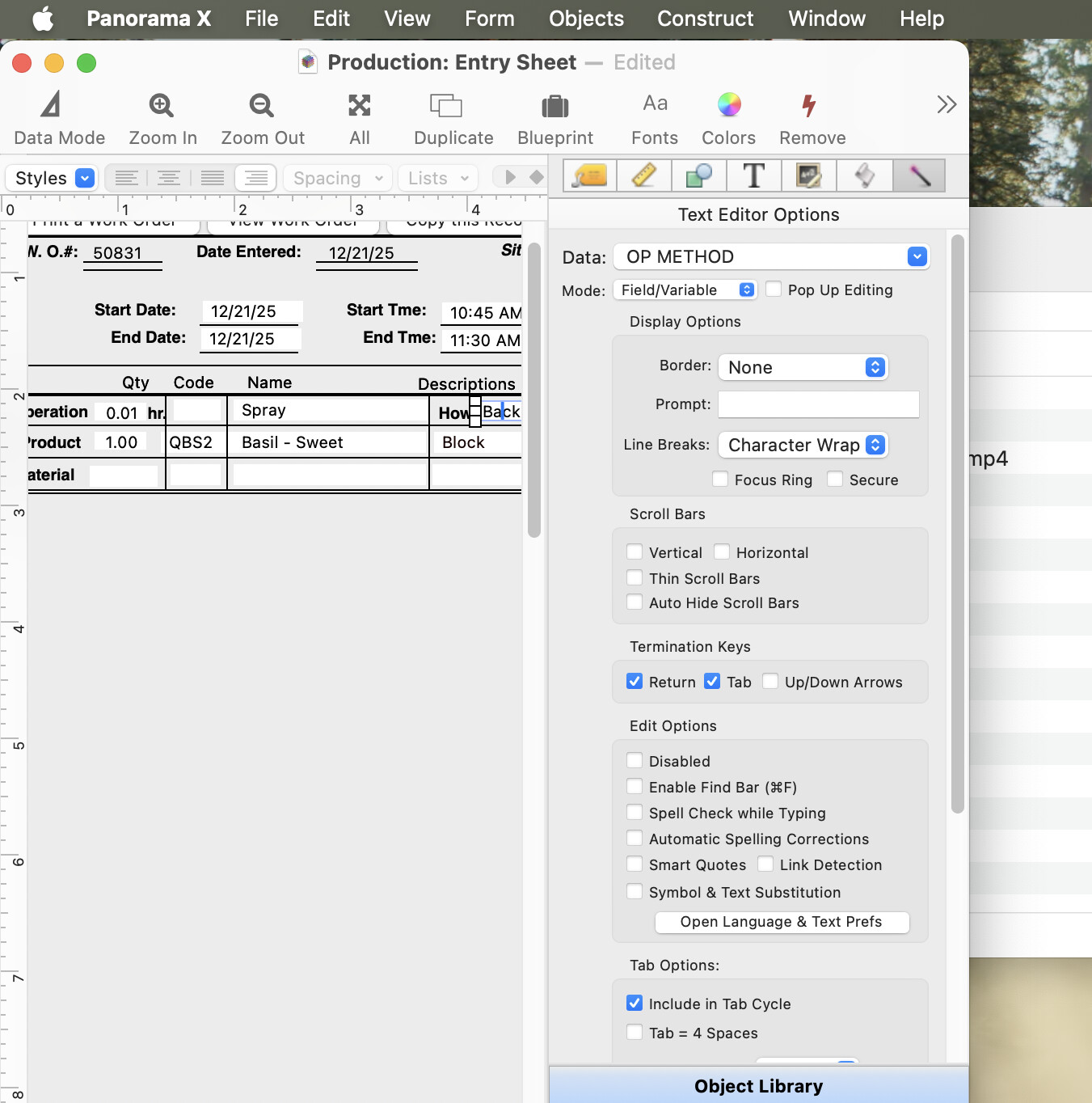Image resolution: width=1092 pixels, height=1103 pixels.
Task: Open the ruler measurement panel tab
Action: pos(643,175)
